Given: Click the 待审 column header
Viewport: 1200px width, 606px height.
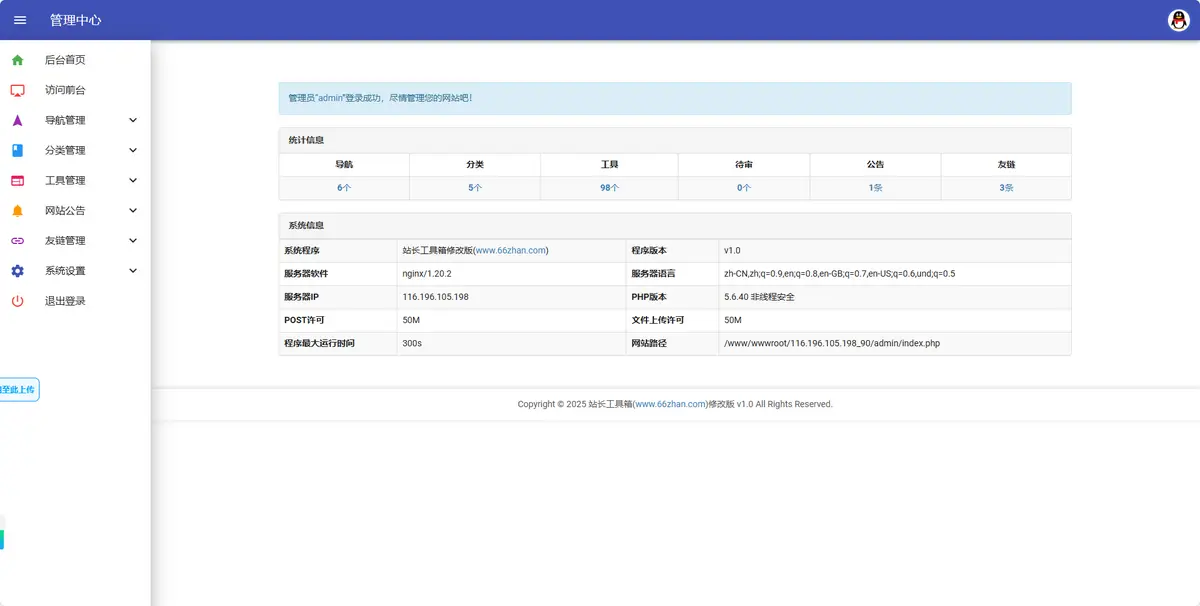Looking at the screenshot, I should [744, 164].
